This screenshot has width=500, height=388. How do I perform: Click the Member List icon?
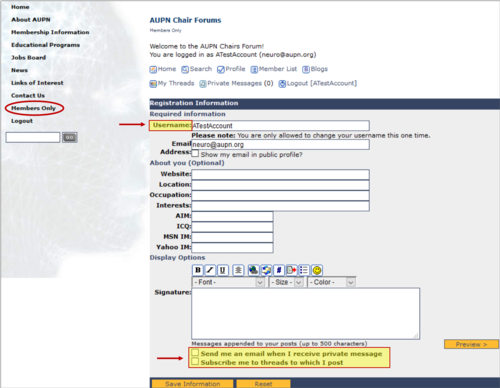pyautogui.click(x=254, y=69)
